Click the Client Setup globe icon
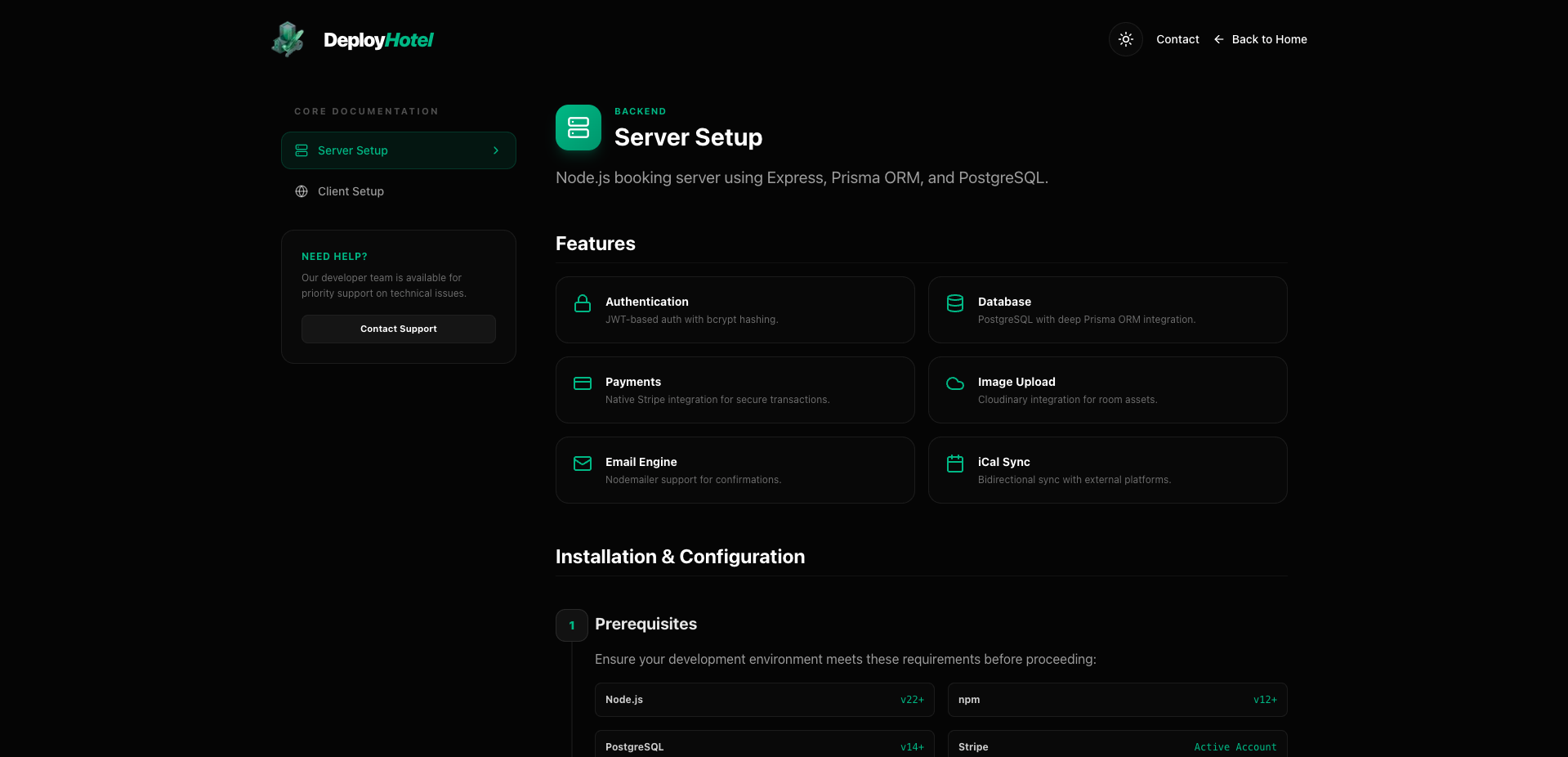The height and width of the screenshot is (757, 1568). coord(301,191)
